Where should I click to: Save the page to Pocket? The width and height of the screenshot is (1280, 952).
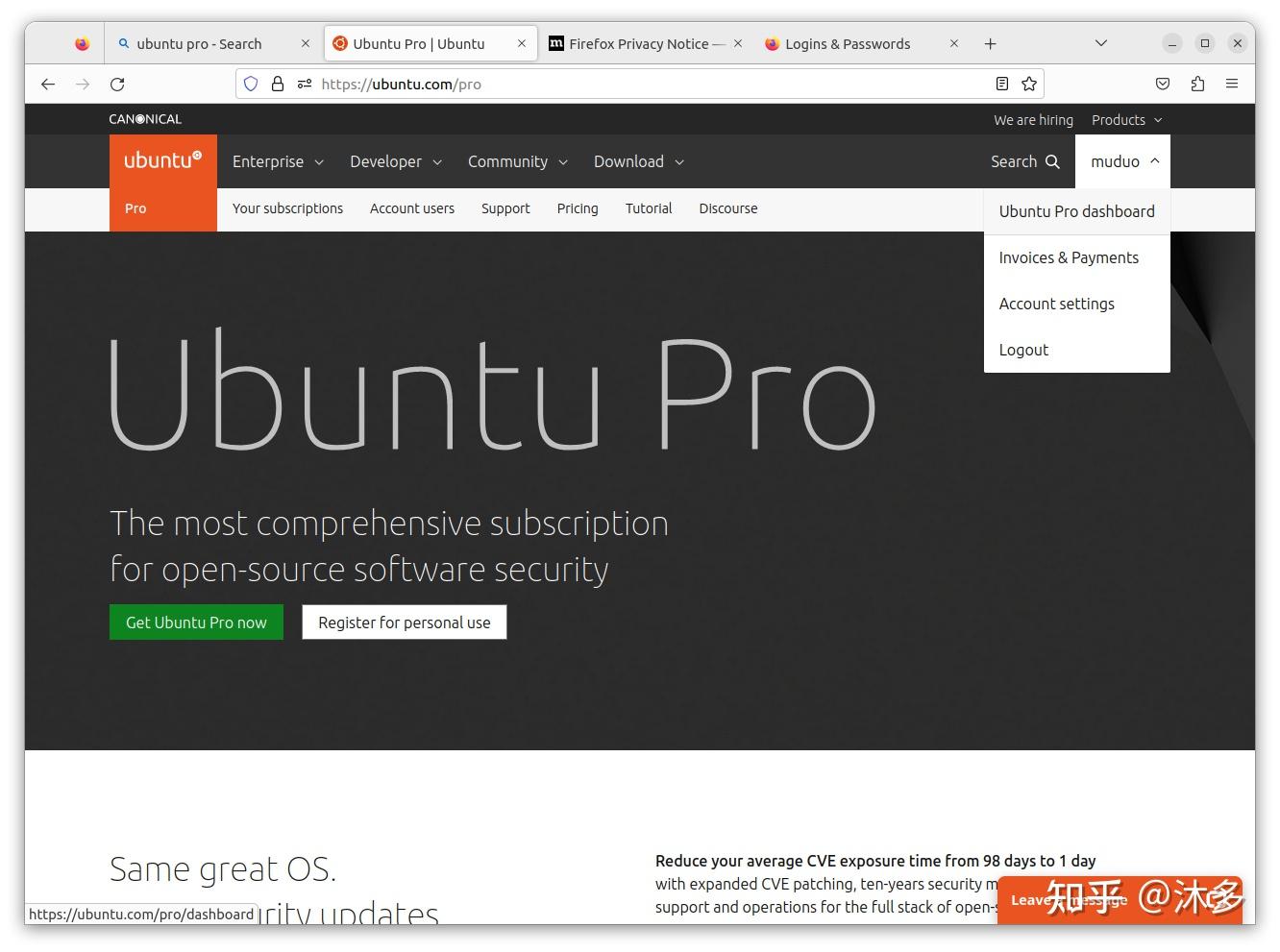pos(1162,84)
